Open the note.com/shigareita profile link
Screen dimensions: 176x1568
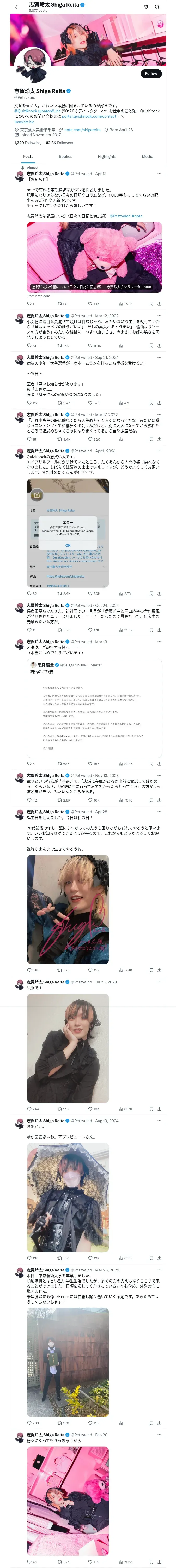[82, 130]
